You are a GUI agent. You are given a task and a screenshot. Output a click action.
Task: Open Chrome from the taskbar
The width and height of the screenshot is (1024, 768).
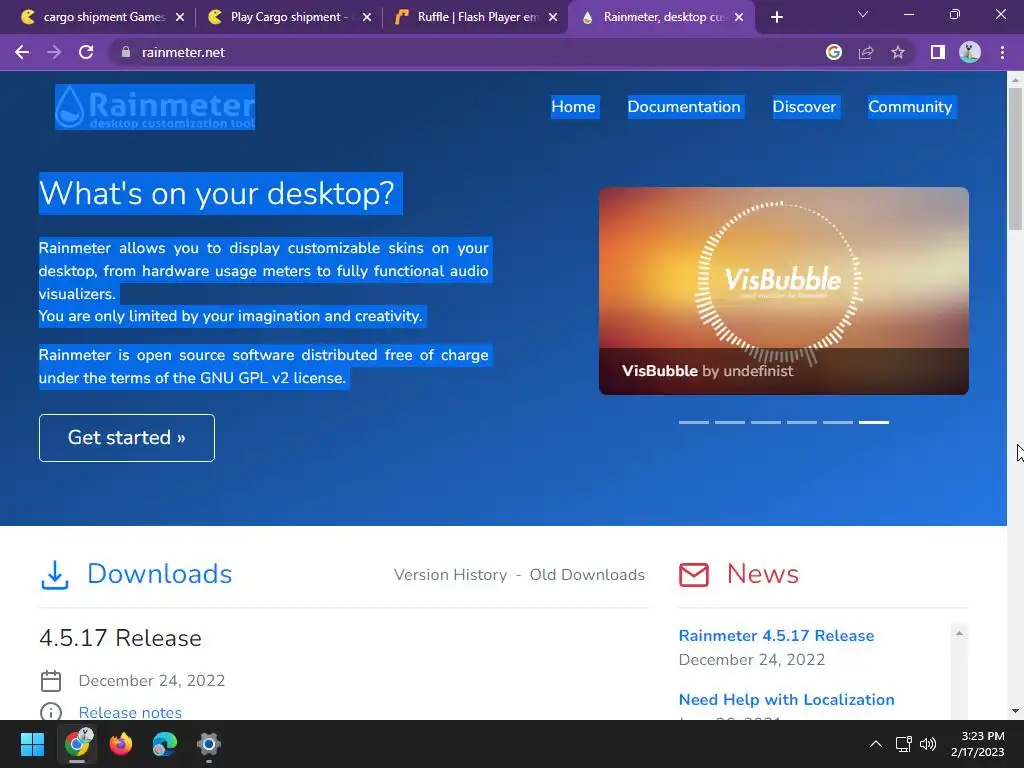pyautogui.click(x=77, y=744)
